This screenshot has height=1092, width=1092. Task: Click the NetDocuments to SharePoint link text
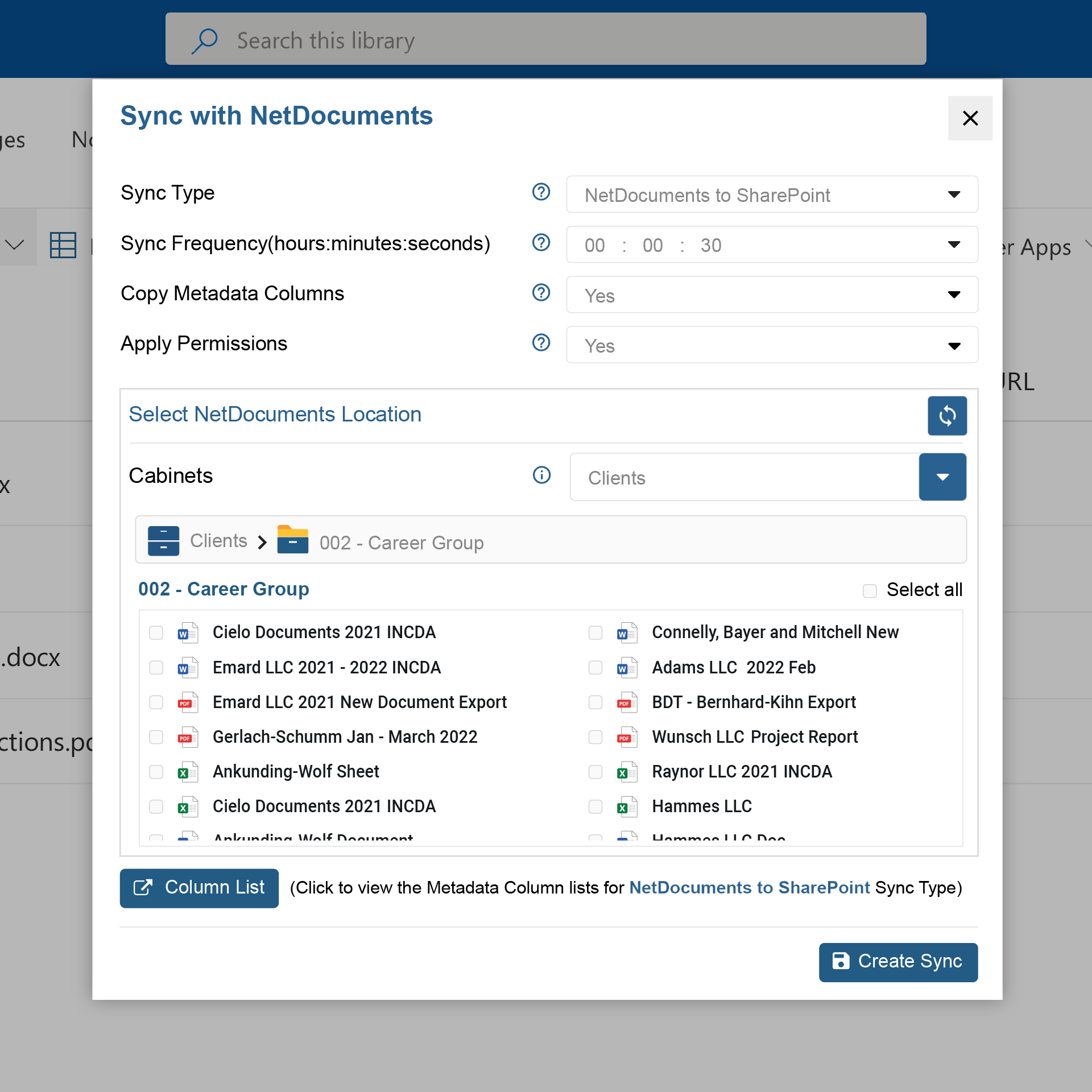pyautogui.click(x=749, y=887)
